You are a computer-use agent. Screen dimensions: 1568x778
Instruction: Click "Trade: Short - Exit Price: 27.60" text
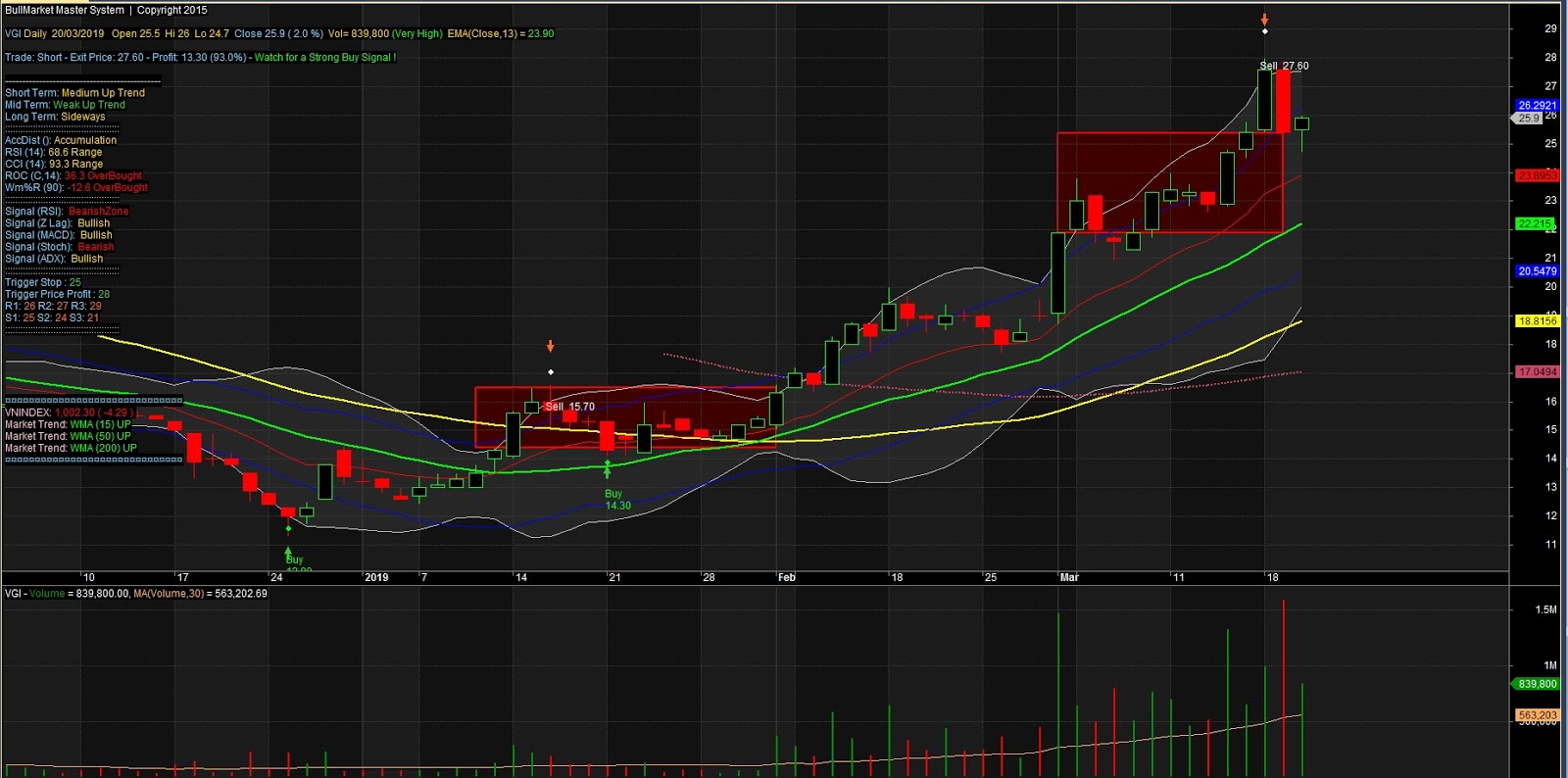[x=74, y=57]
